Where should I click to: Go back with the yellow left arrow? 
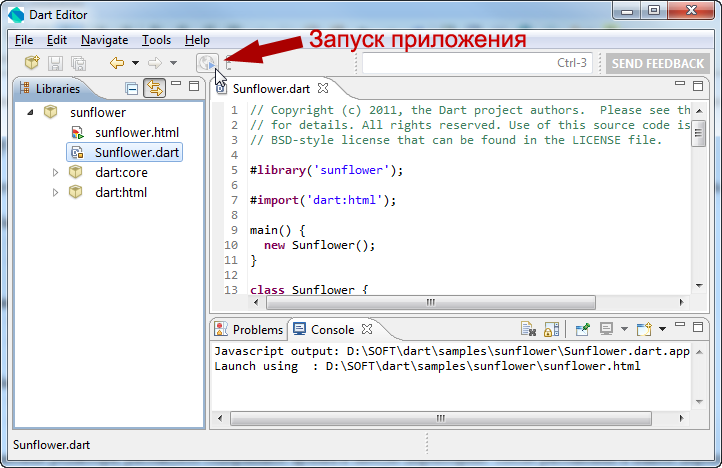coord(117,63)
